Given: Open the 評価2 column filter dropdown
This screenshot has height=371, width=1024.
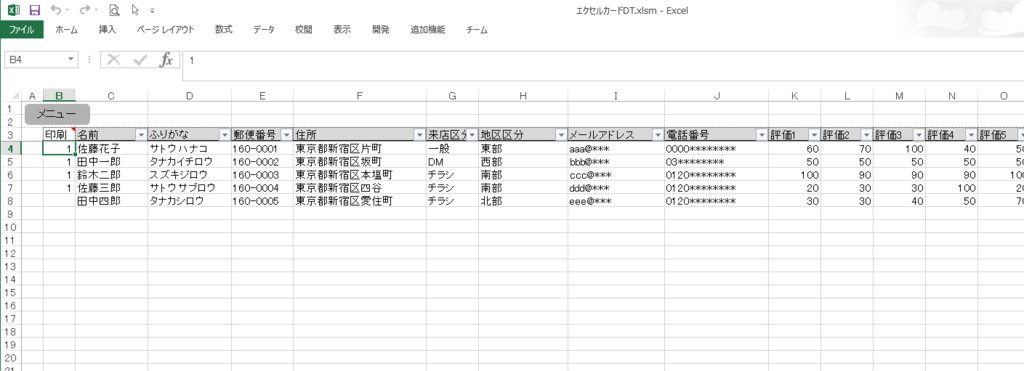Looking at the screenshot, I should coord(866,135).
